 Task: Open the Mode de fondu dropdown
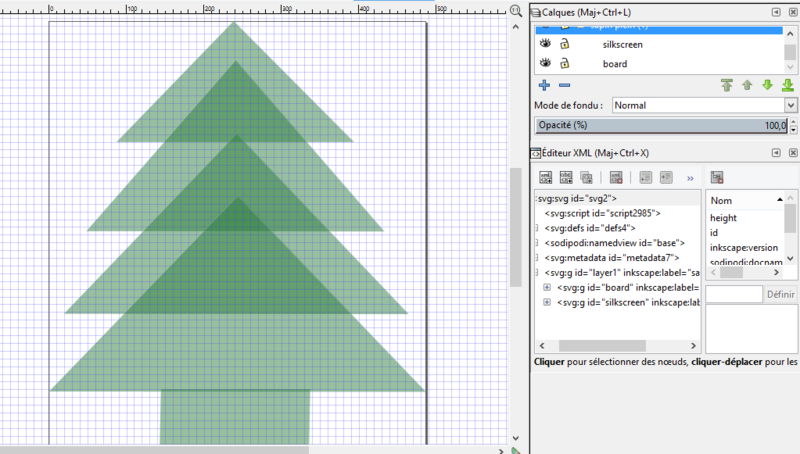(x=704, y=105)
